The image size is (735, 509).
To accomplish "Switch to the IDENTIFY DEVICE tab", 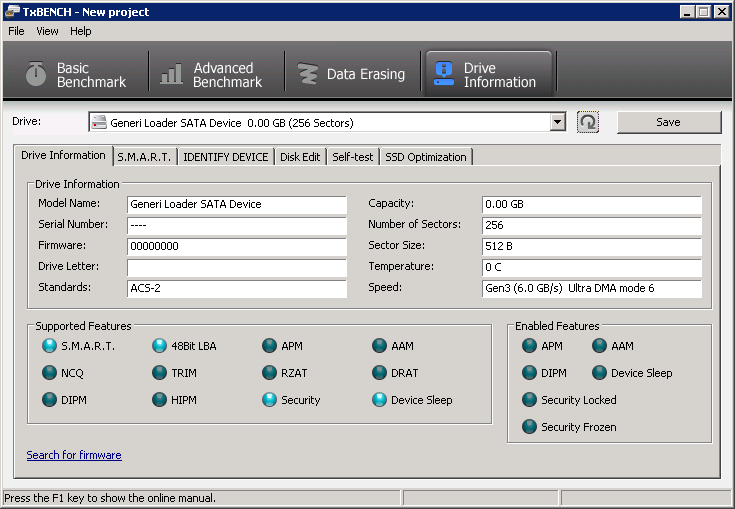I will (225, 157).
